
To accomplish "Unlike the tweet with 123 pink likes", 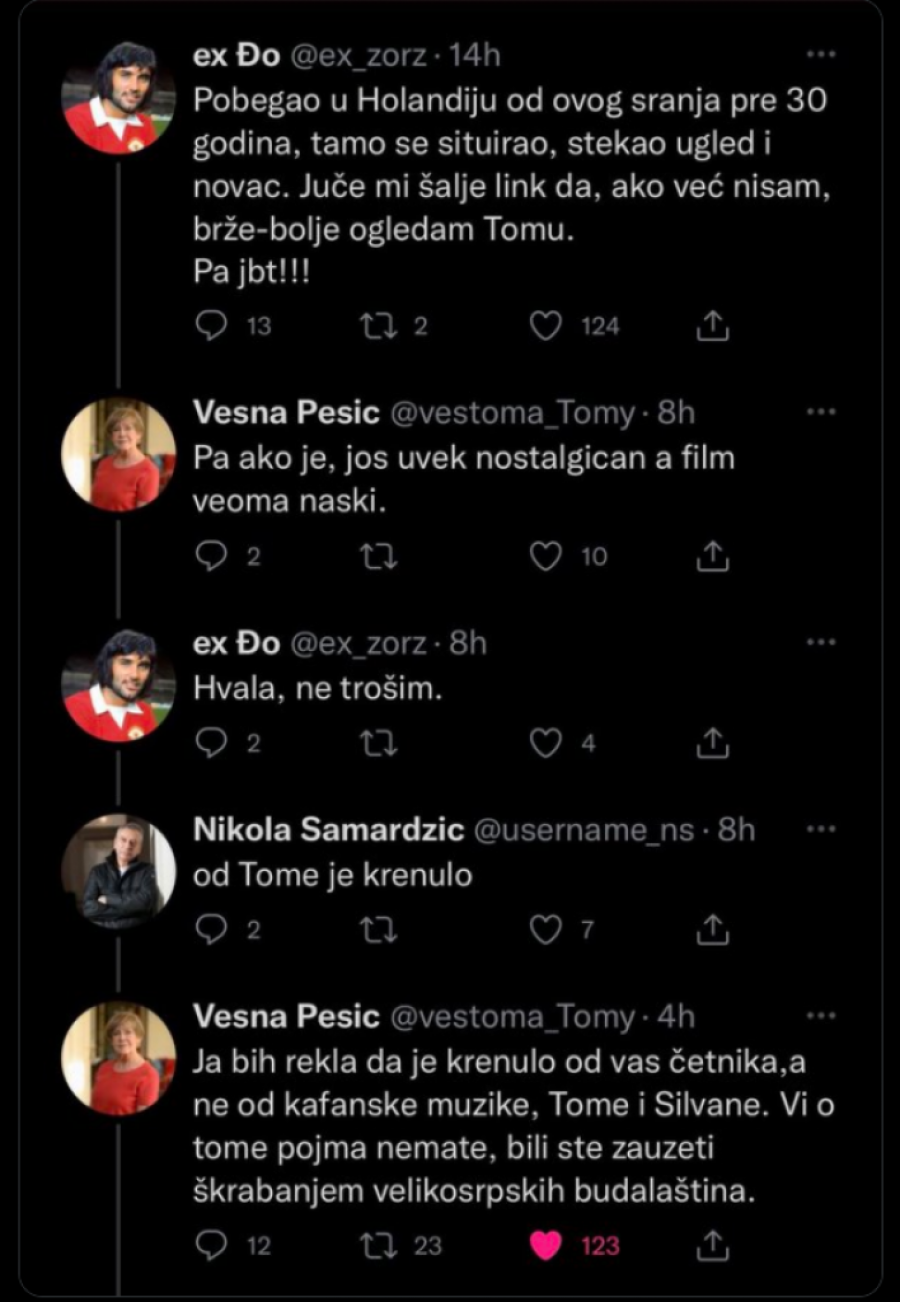I will click(x=545, y=1245).
